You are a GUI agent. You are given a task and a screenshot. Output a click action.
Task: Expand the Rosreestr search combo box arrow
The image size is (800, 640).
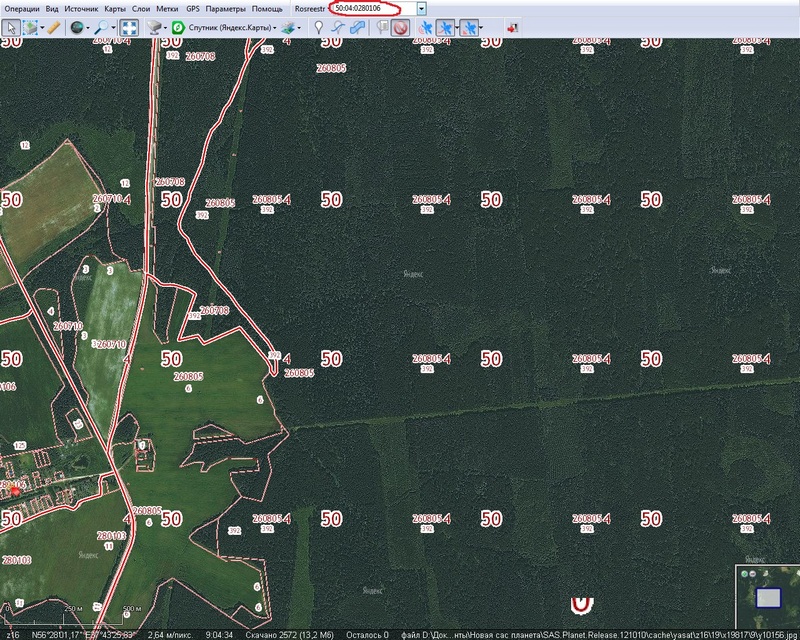tap(422, 8)
